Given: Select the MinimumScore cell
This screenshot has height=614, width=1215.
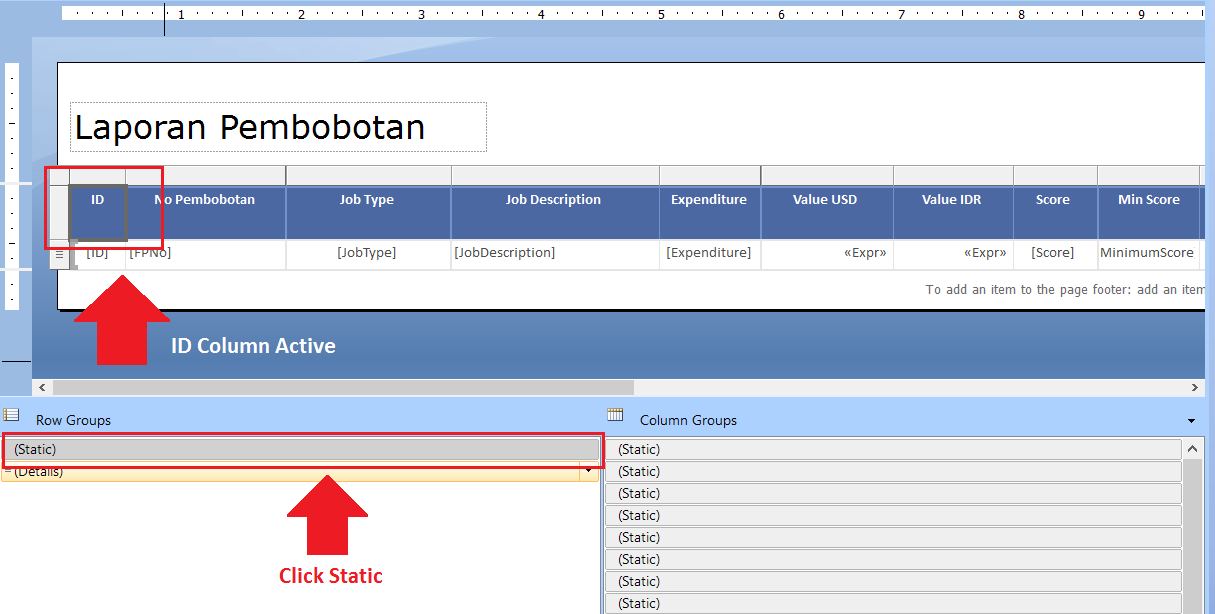Looking at the screenshot, I should pos(1150,253).
